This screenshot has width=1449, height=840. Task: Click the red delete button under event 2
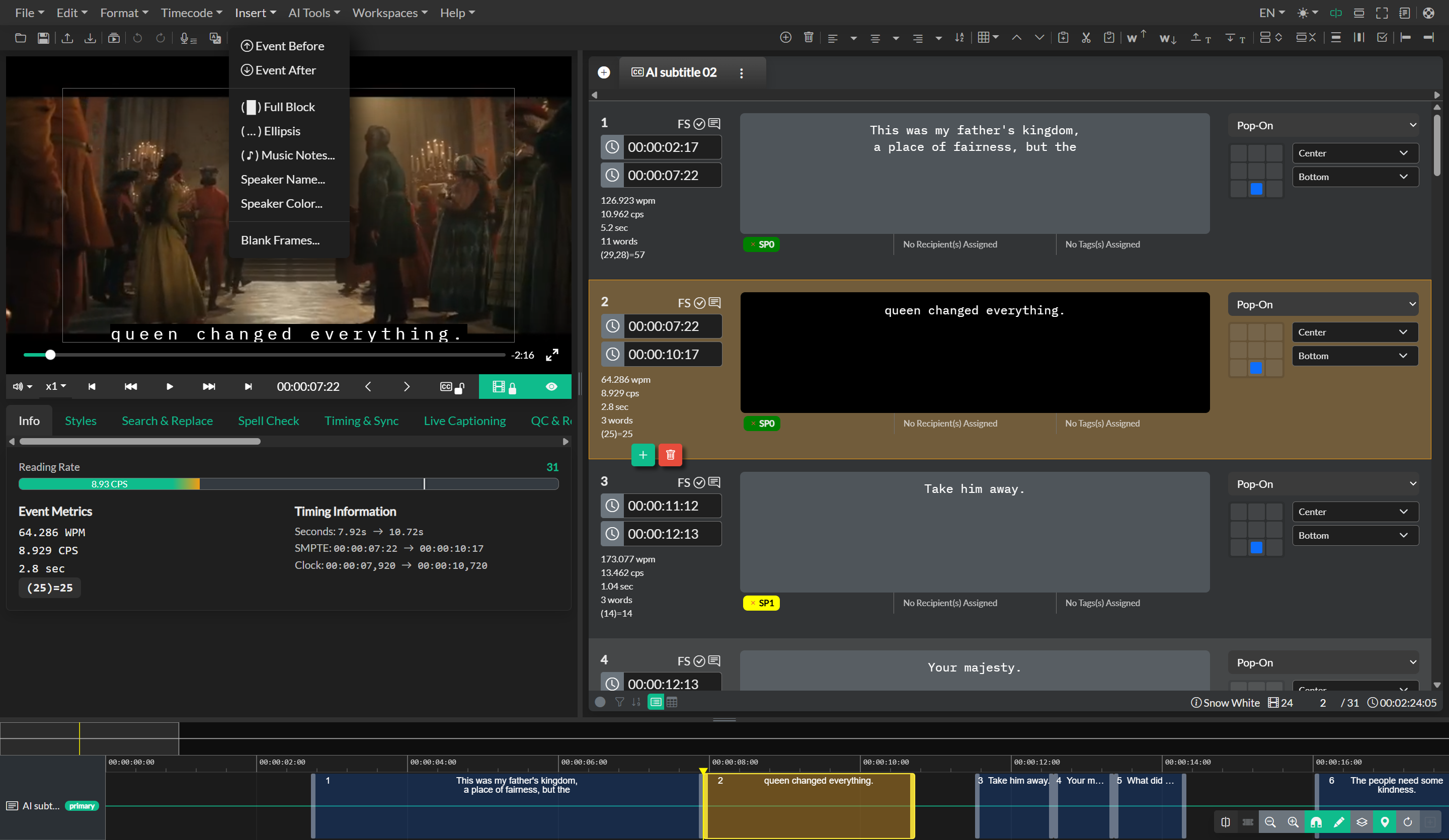tap(670, 455)
